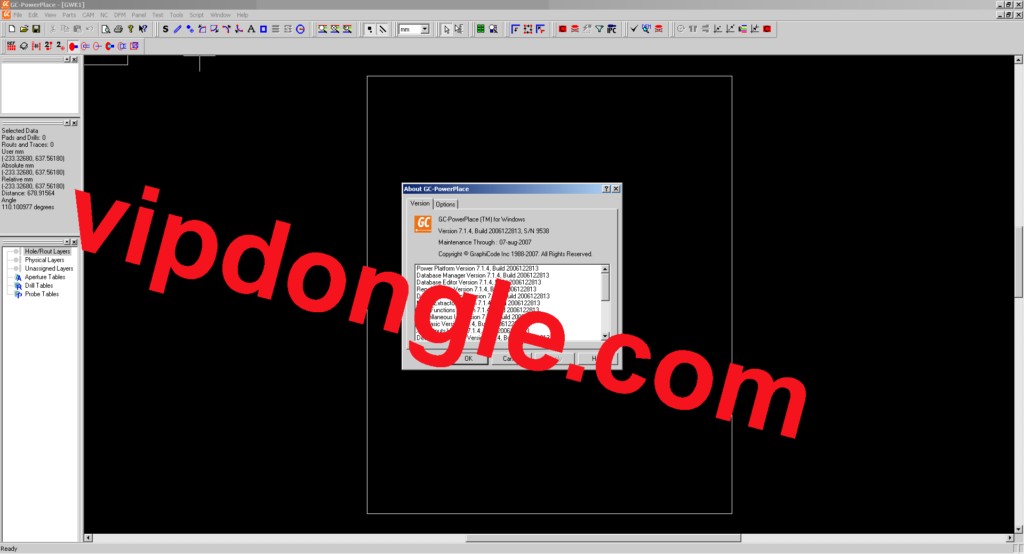Open the CAM menu

coord(89,15)
